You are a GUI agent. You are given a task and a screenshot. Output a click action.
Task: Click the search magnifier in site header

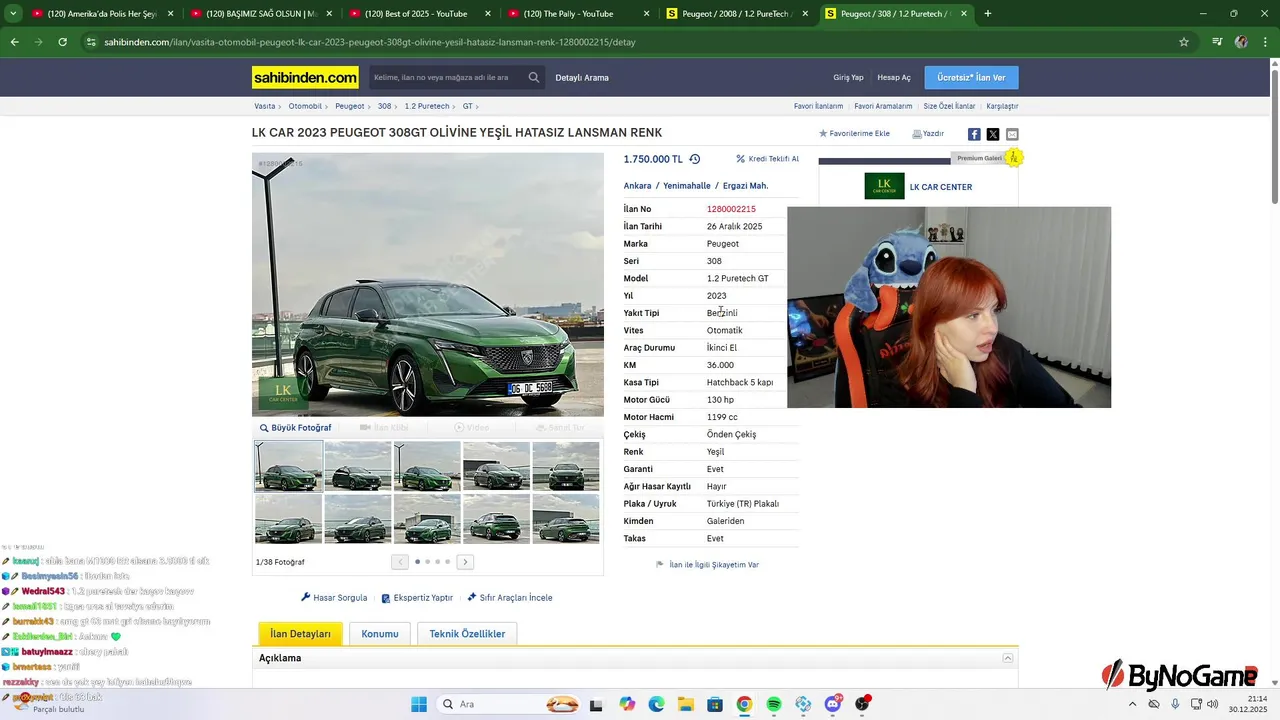534,77
